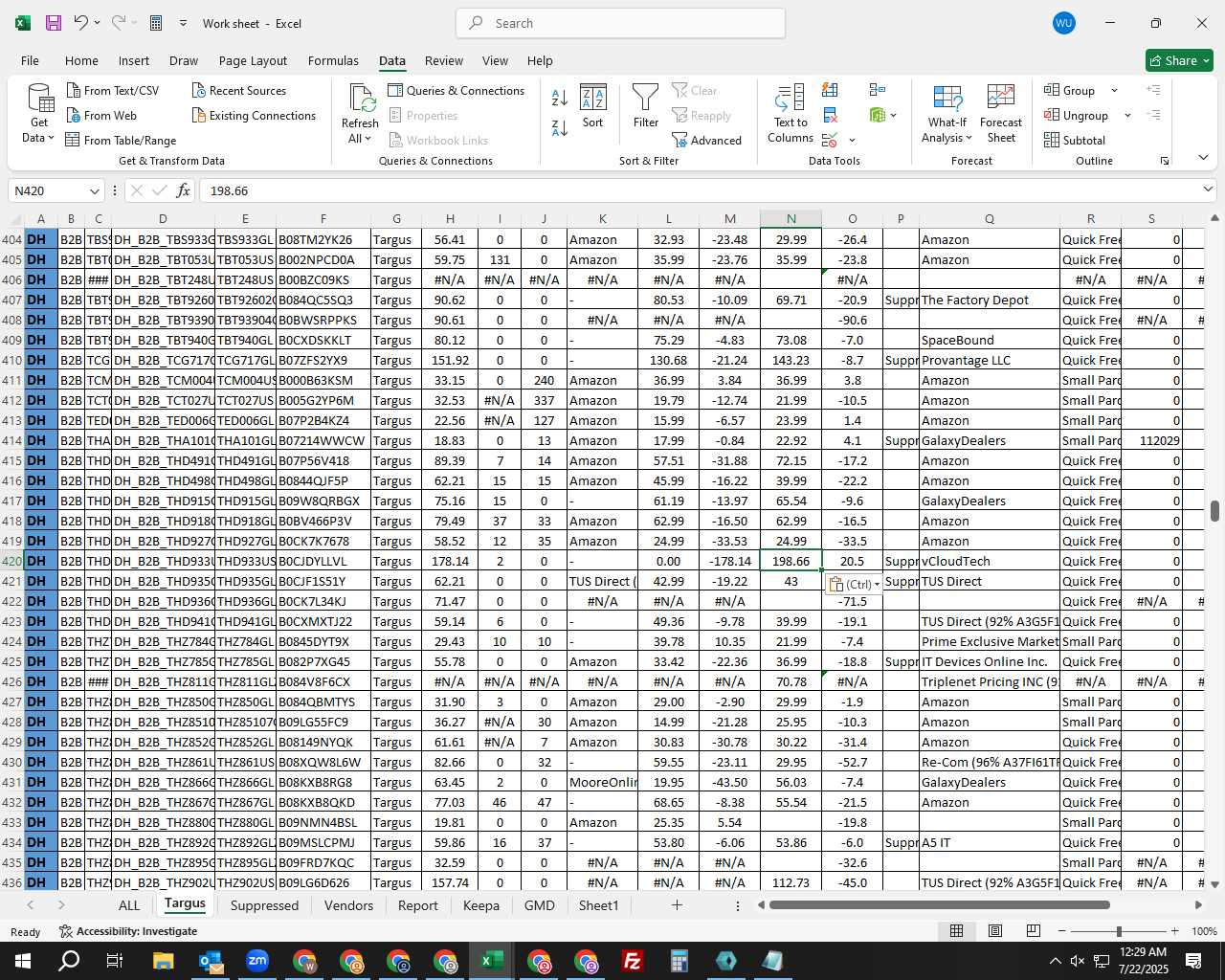Open Recent Sources
Viewport: 1225px width, 980px height.
click(x=239, y=90)
